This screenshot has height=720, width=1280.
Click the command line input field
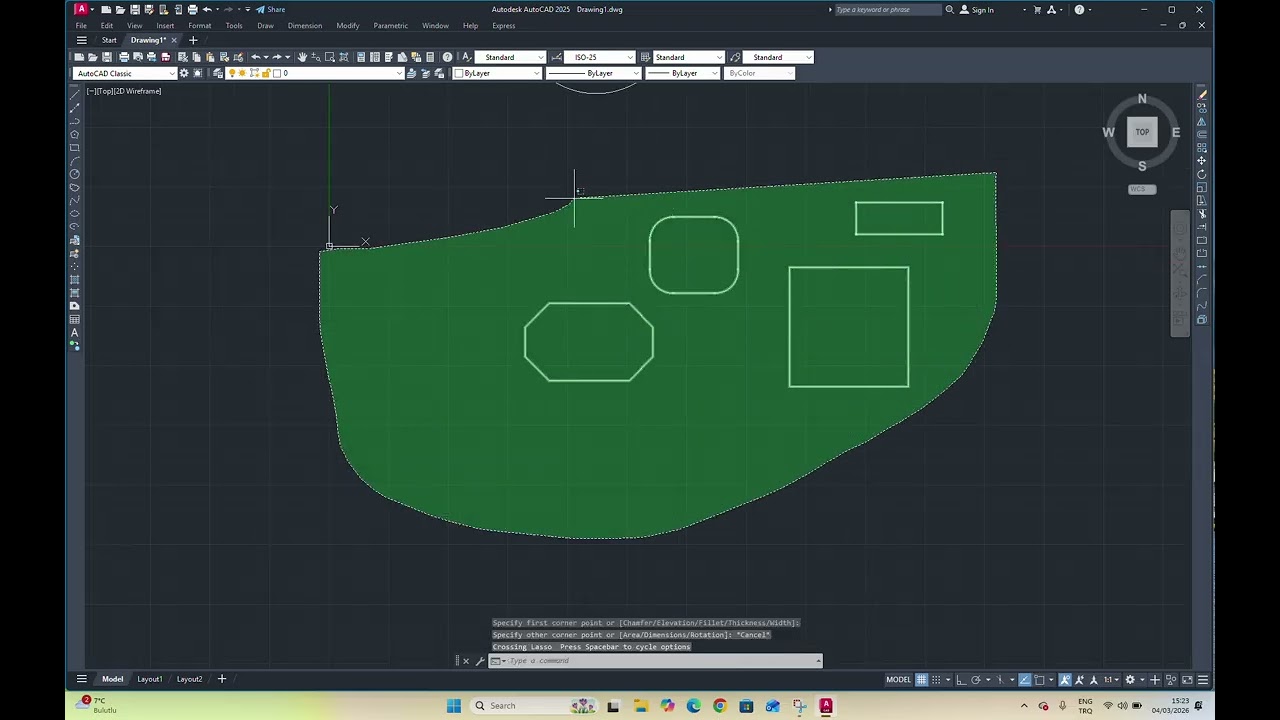(660, 661)
